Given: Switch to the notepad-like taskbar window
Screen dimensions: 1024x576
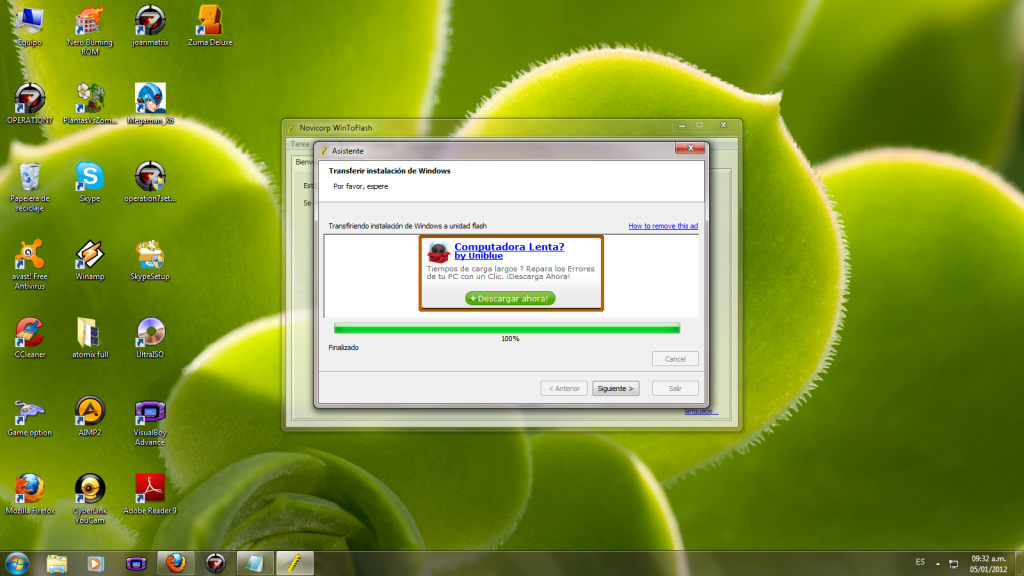Looking at the screenshot, I should 254,563.
